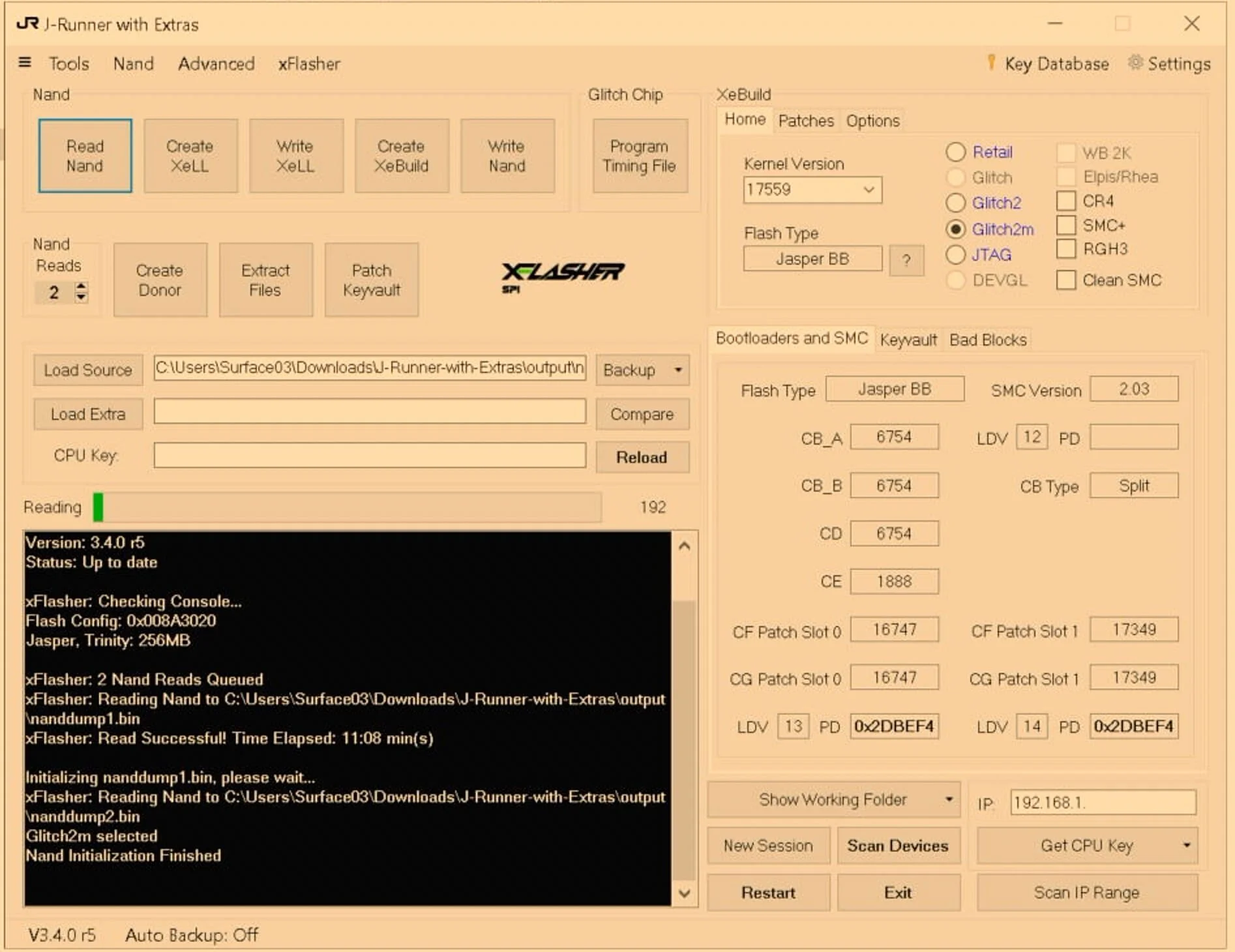This screenshot has height=952, width=1235.
Task: Select the Glitch2 radio button
Action: (x=955, y=203)
